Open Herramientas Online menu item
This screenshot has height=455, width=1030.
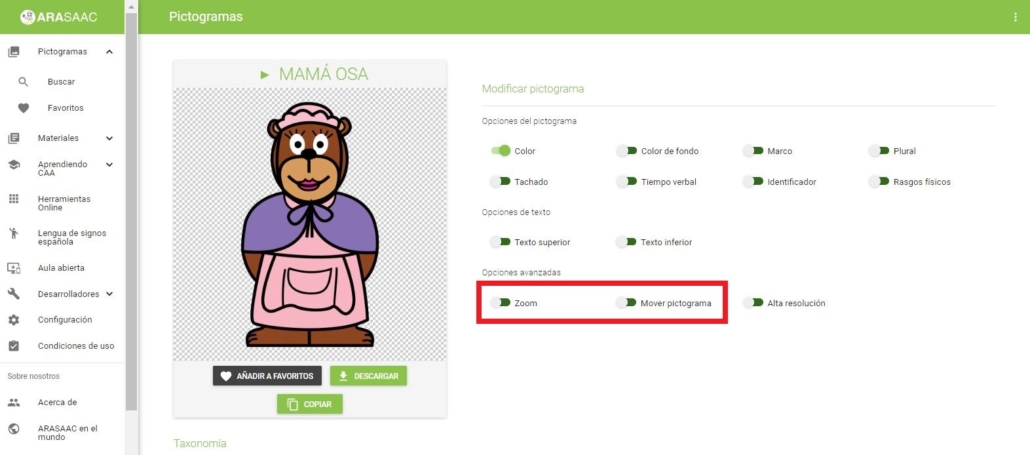pos(64,204)
